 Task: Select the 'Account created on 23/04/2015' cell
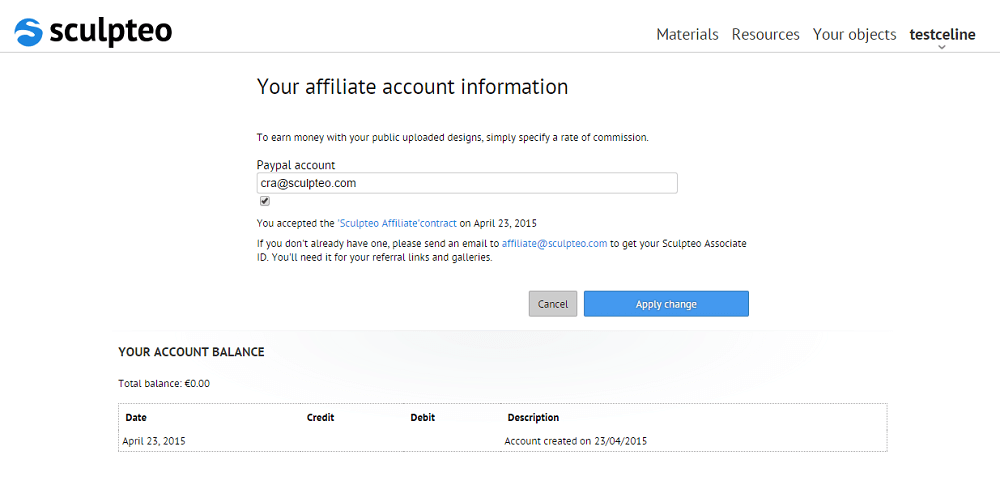tap(575, 441)
